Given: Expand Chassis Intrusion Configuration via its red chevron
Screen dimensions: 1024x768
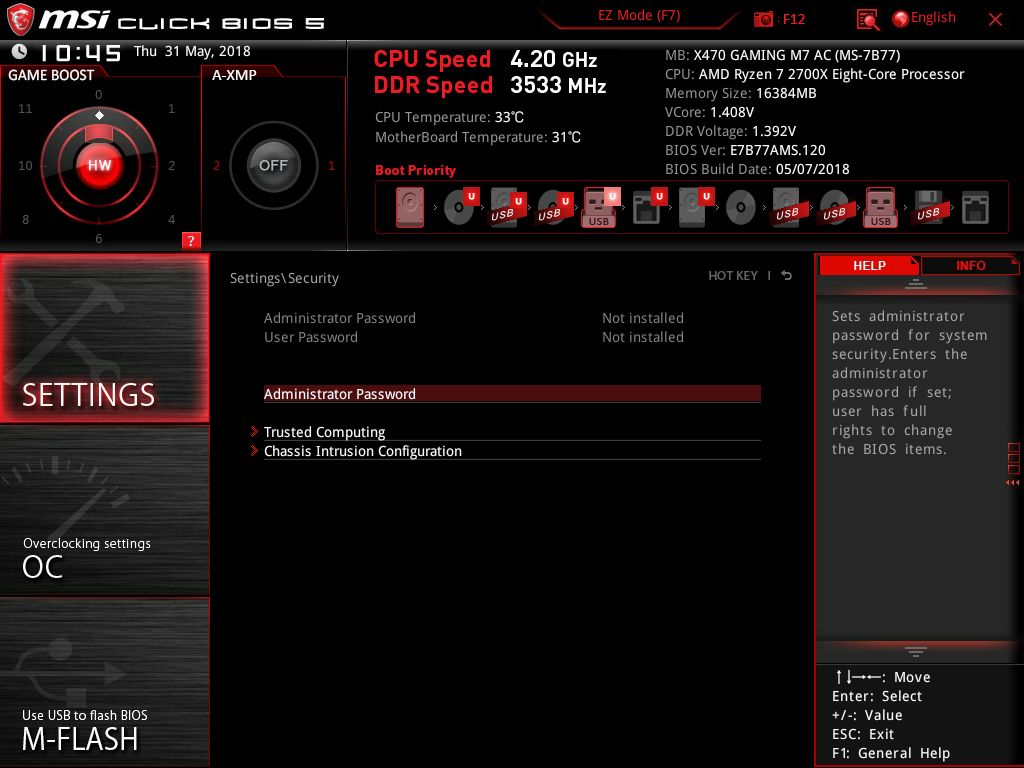Looking at the screenshot, I should 254,451.
